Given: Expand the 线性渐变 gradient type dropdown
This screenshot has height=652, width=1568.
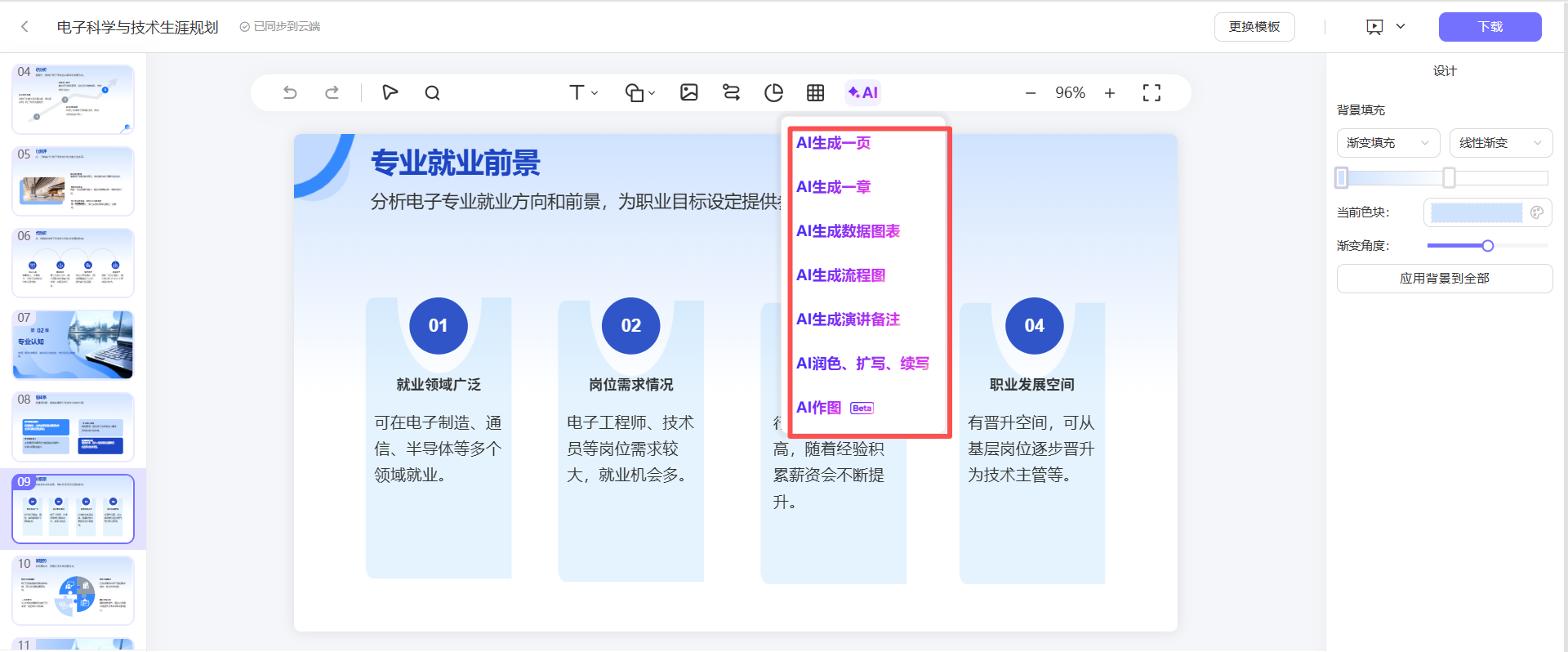Looking at the screenshot, I should [1500, 143].
